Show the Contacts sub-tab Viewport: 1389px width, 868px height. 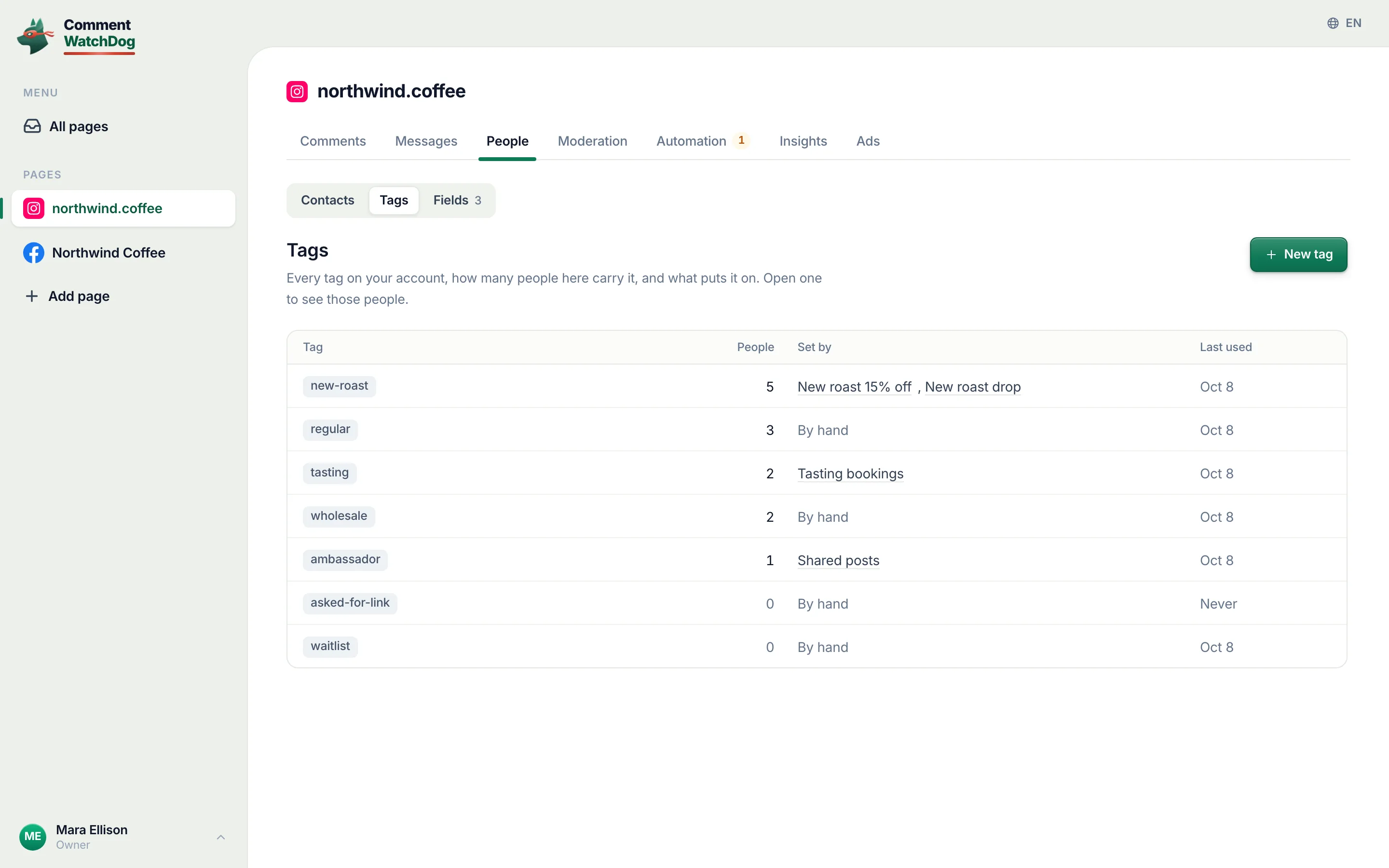pos(327,200)
